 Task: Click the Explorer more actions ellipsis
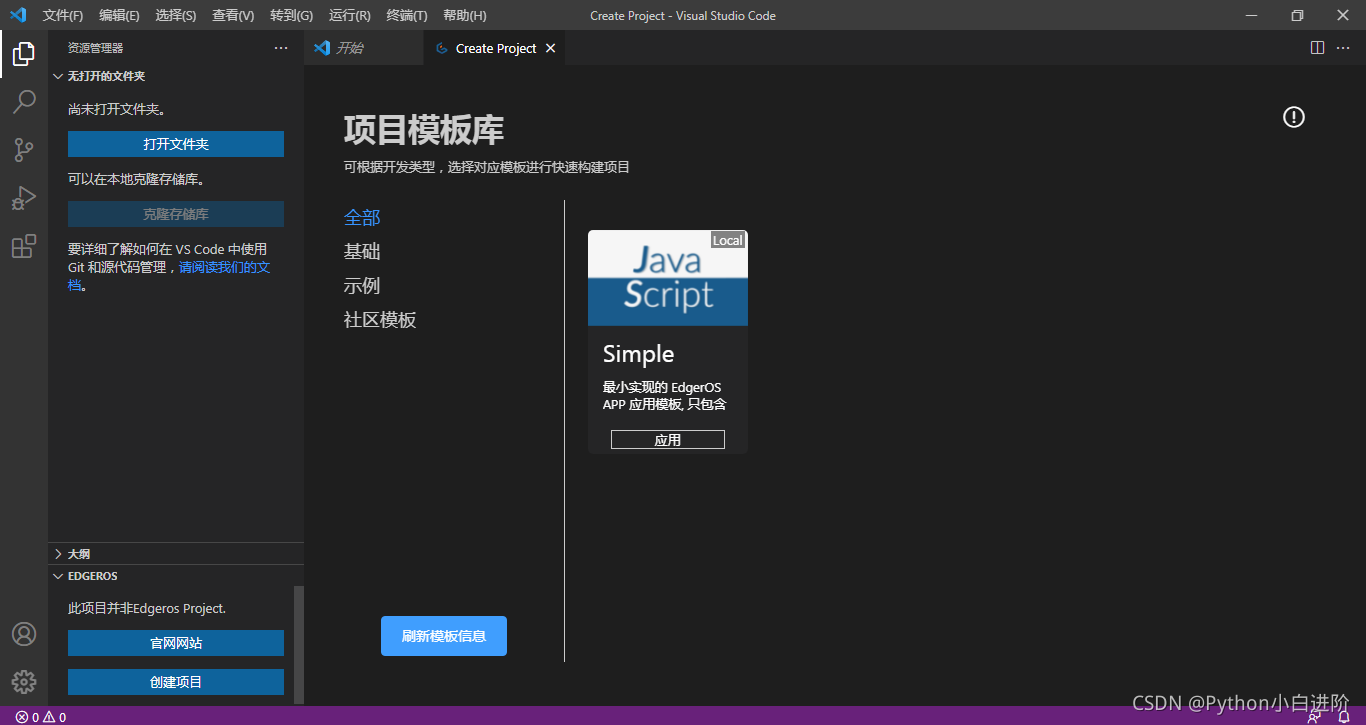point(281,48)
